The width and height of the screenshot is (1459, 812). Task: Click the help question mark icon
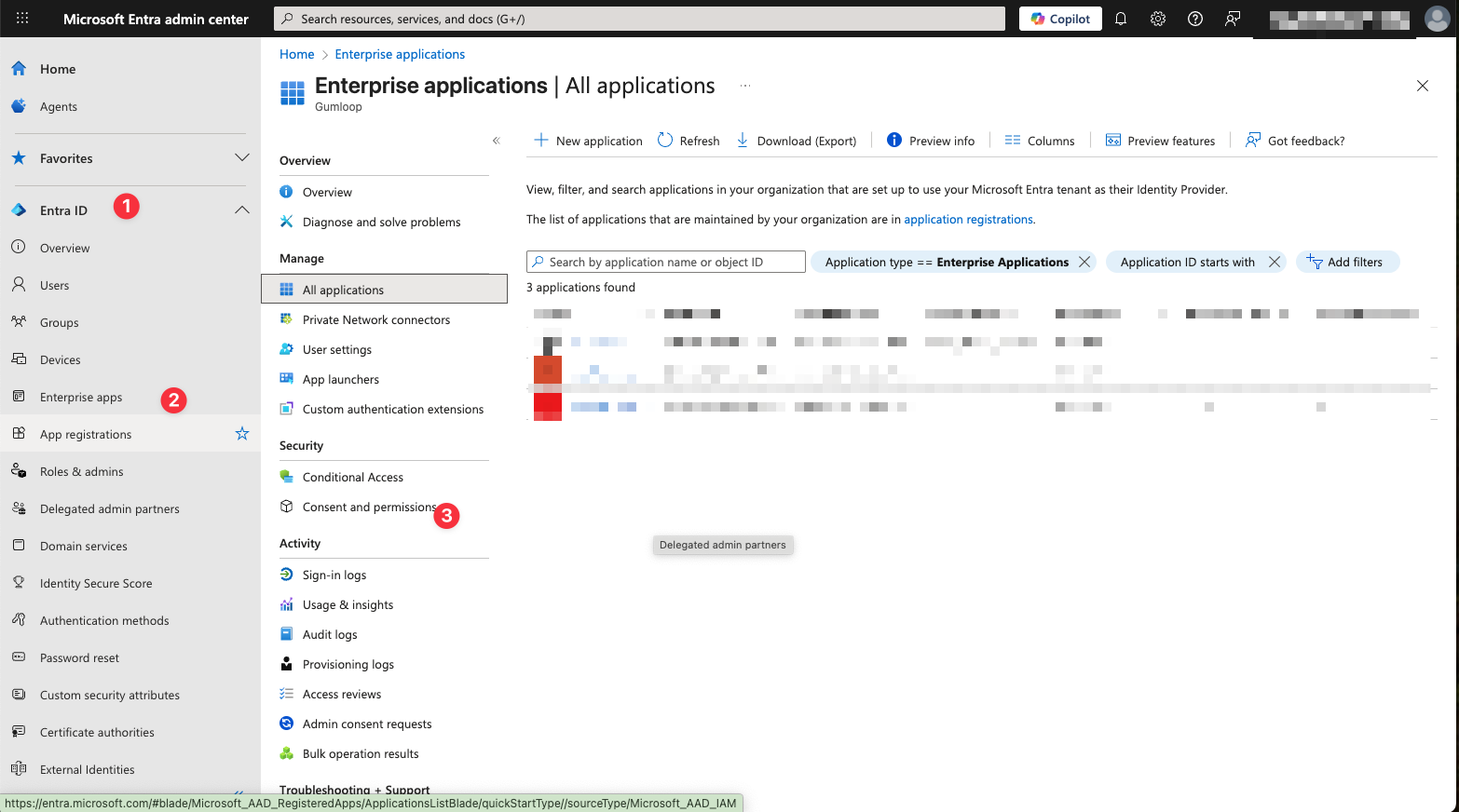(1195, 19)
